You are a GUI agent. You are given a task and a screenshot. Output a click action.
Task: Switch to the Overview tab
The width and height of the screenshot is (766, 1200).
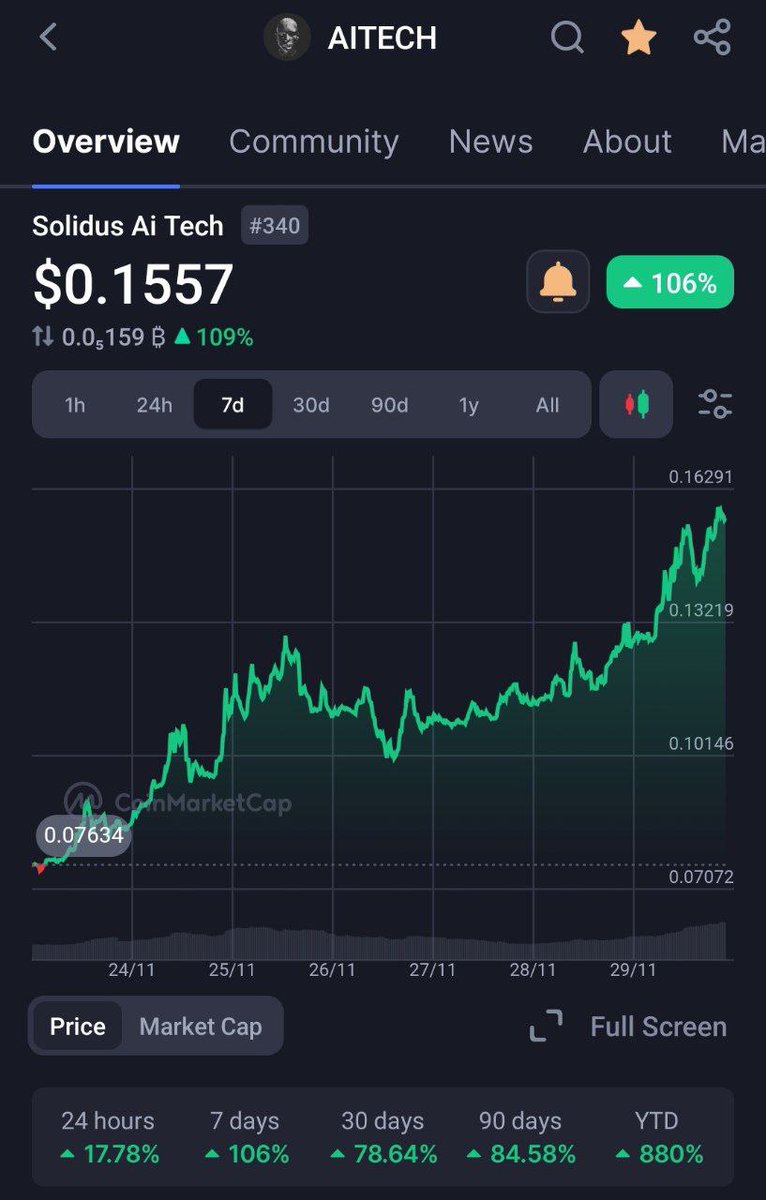(106, 141)
